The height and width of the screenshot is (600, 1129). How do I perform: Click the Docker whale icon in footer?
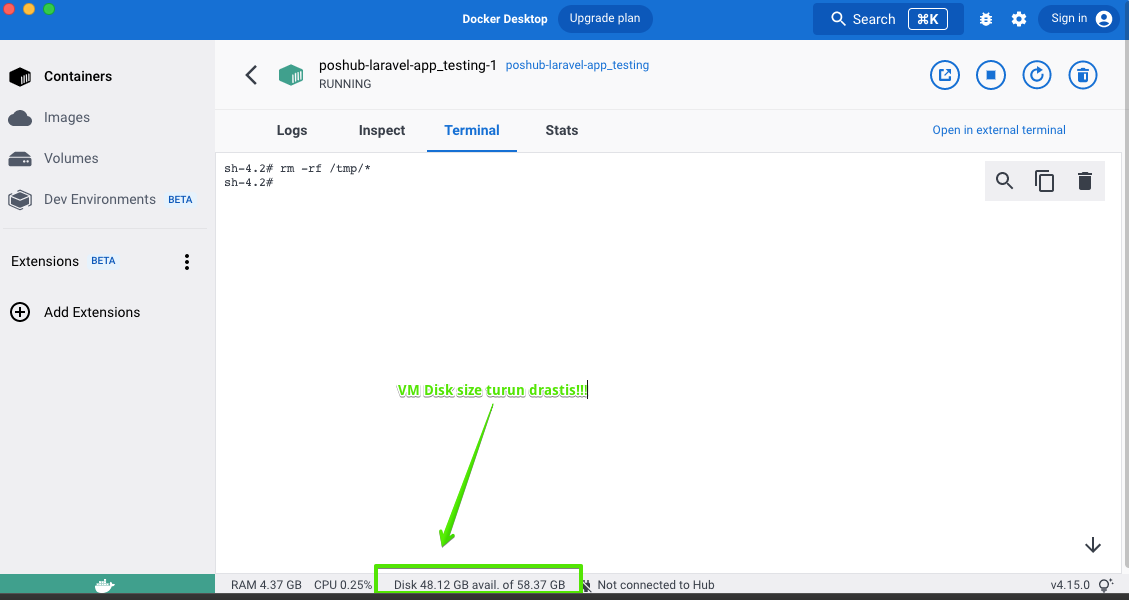(105, 585)
